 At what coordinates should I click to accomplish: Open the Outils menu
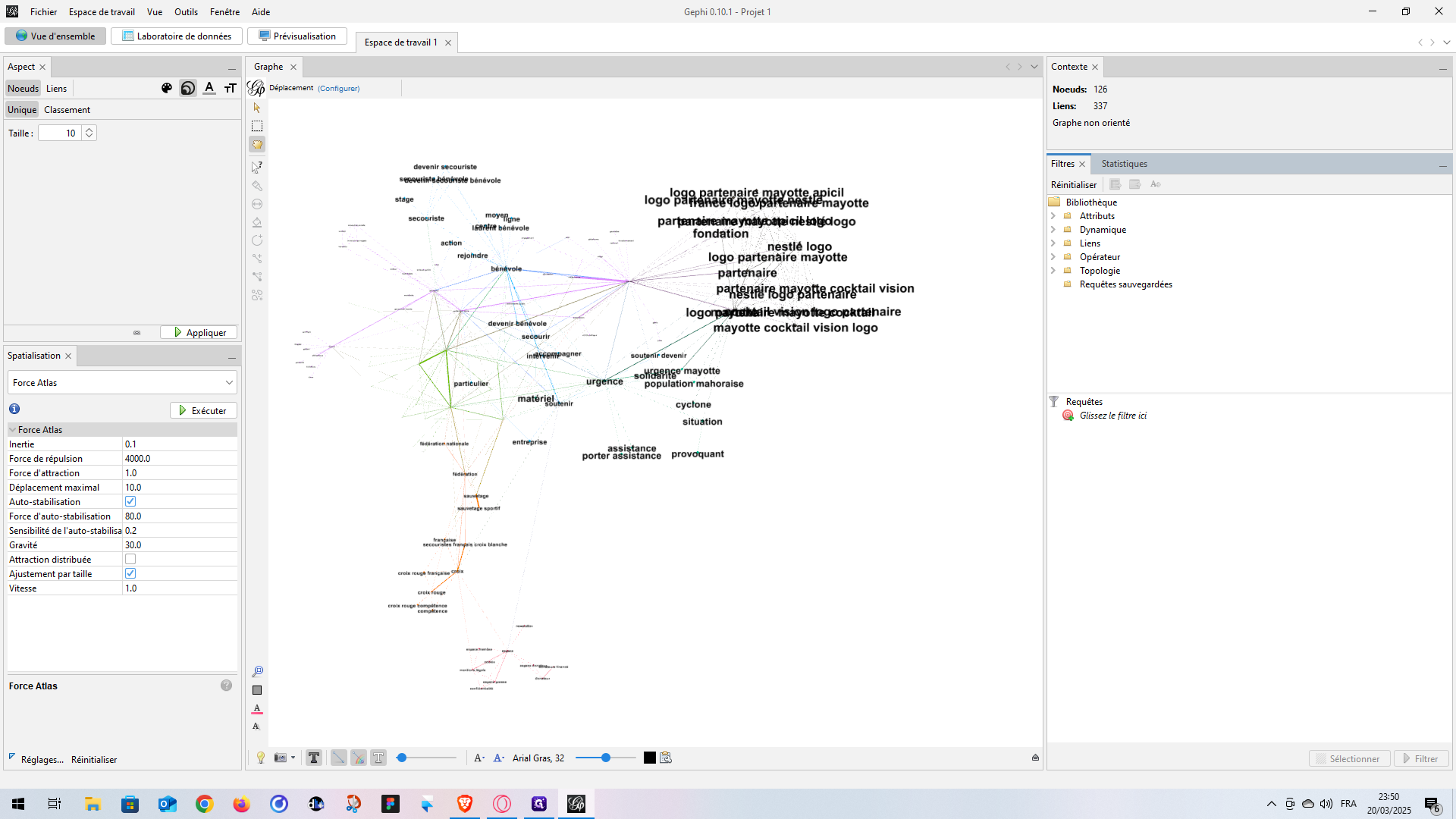click(186, 11)
